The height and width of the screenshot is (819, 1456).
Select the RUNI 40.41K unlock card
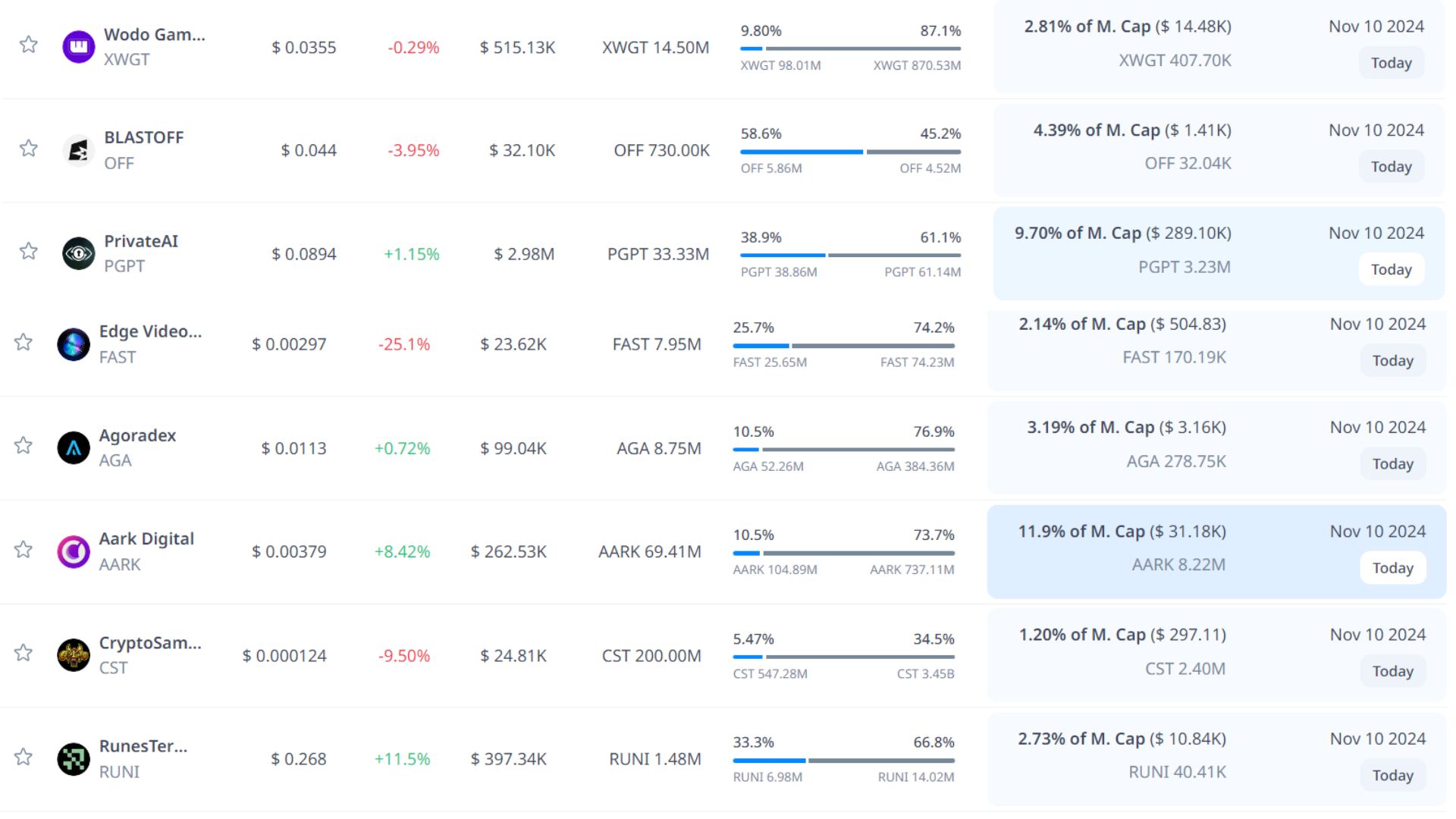[1176, 771]
